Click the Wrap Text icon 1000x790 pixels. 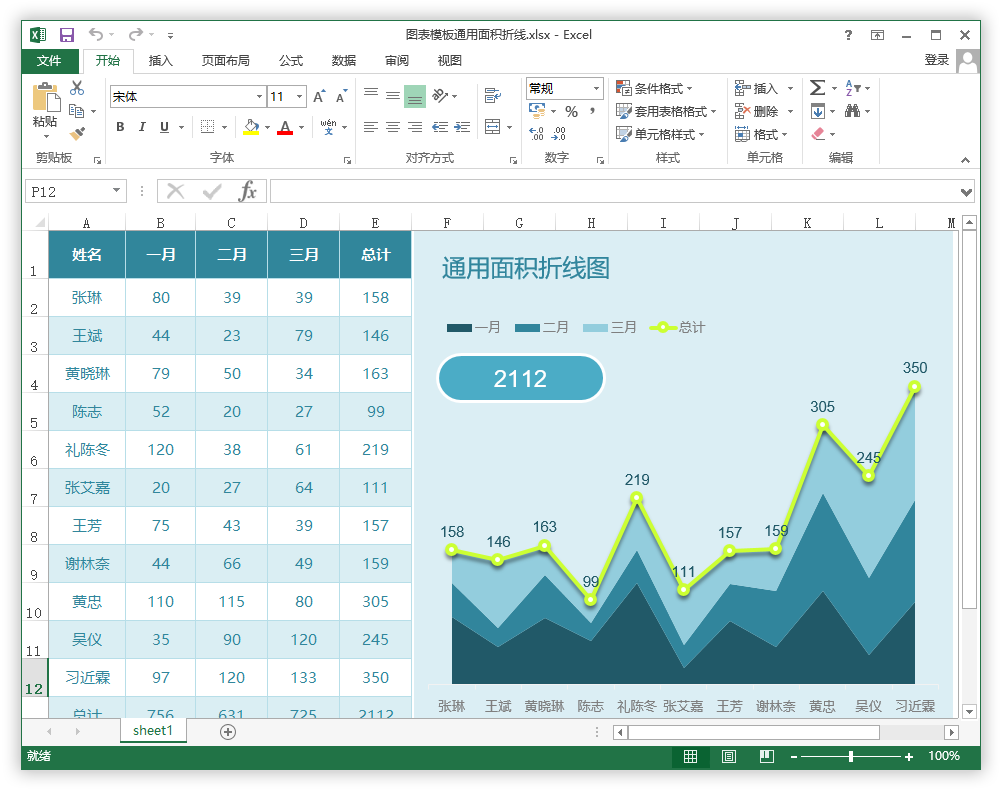tap(492, 96)
